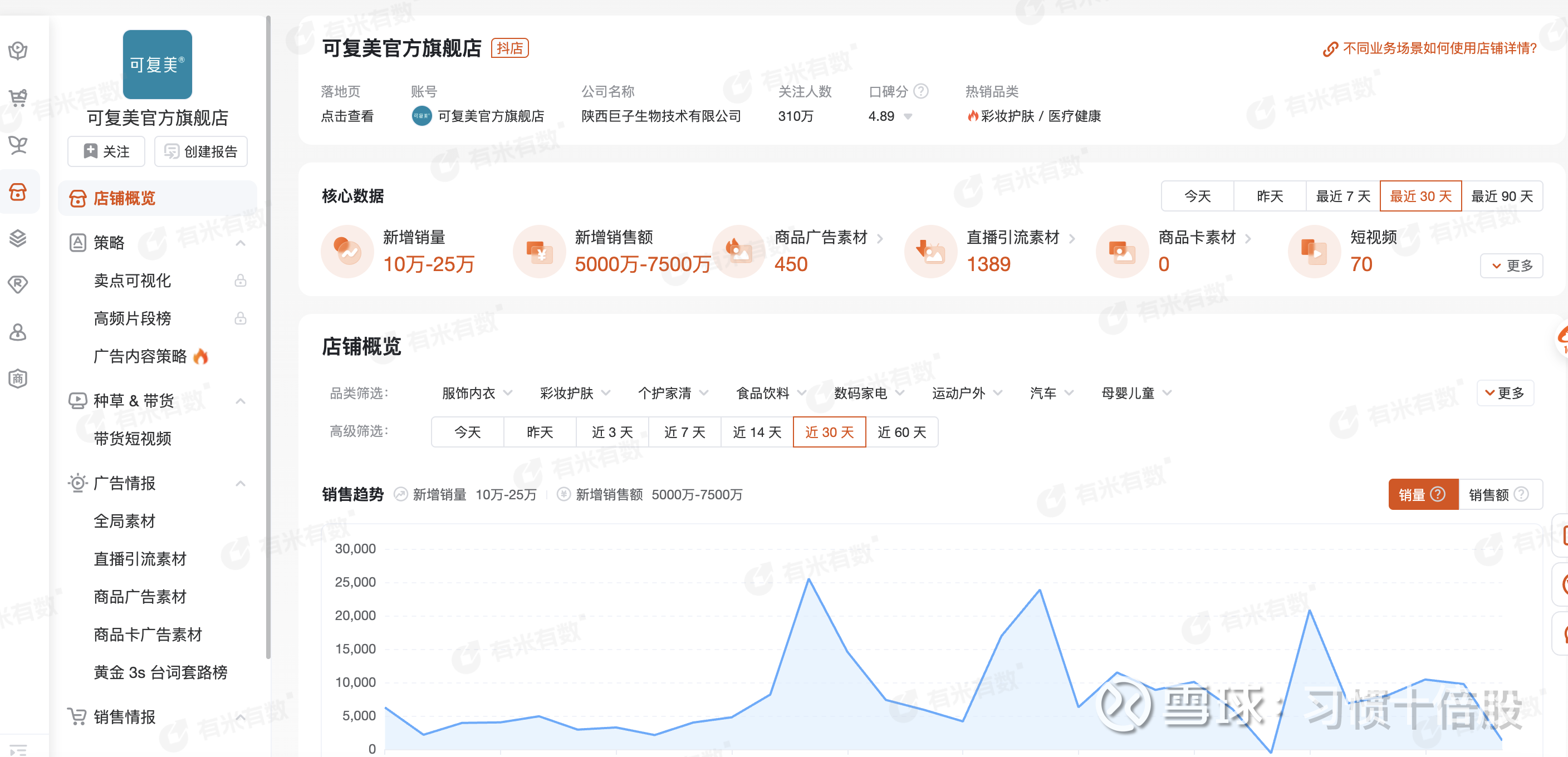Expand the 彩妆护肤 category filter dropdown
1568x757 pixels.
click(x=575, y=393)
